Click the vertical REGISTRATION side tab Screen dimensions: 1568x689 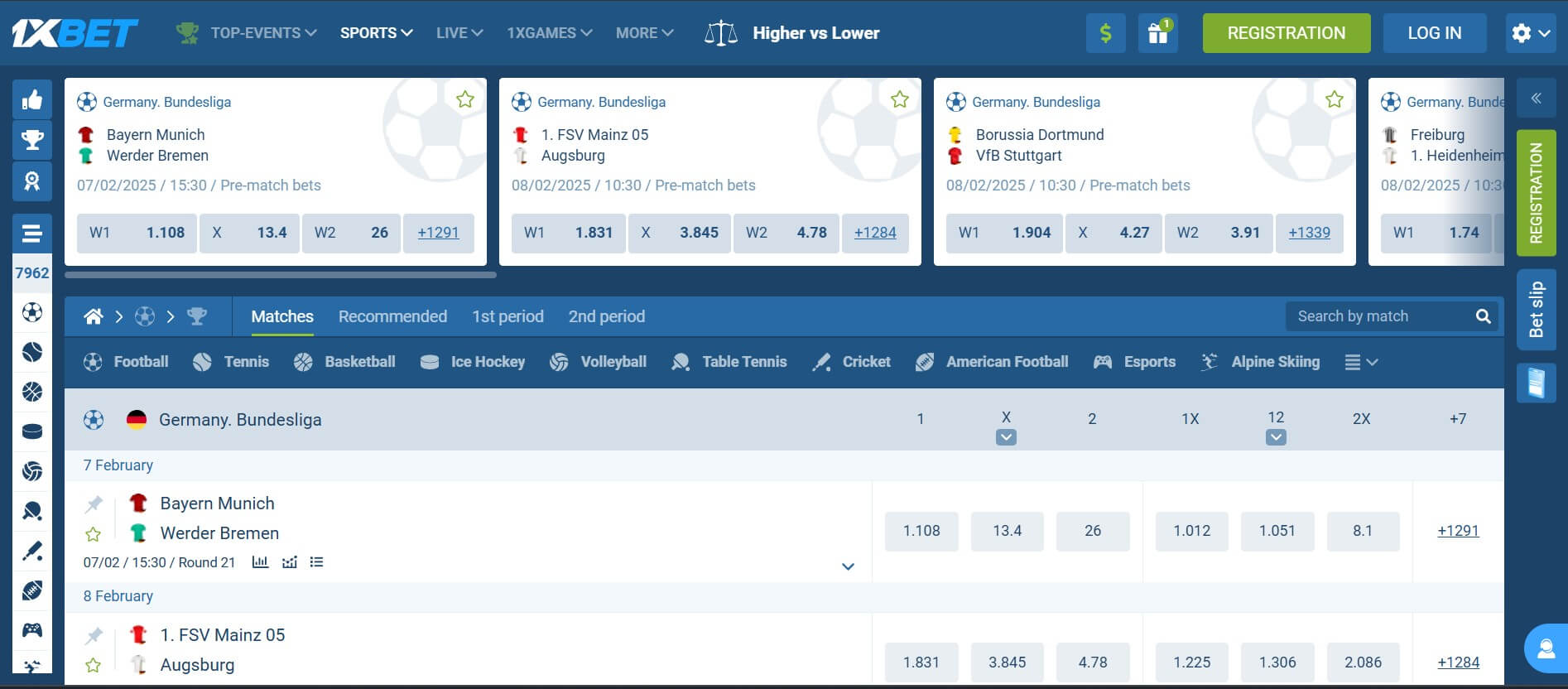tap(1536, 193)
